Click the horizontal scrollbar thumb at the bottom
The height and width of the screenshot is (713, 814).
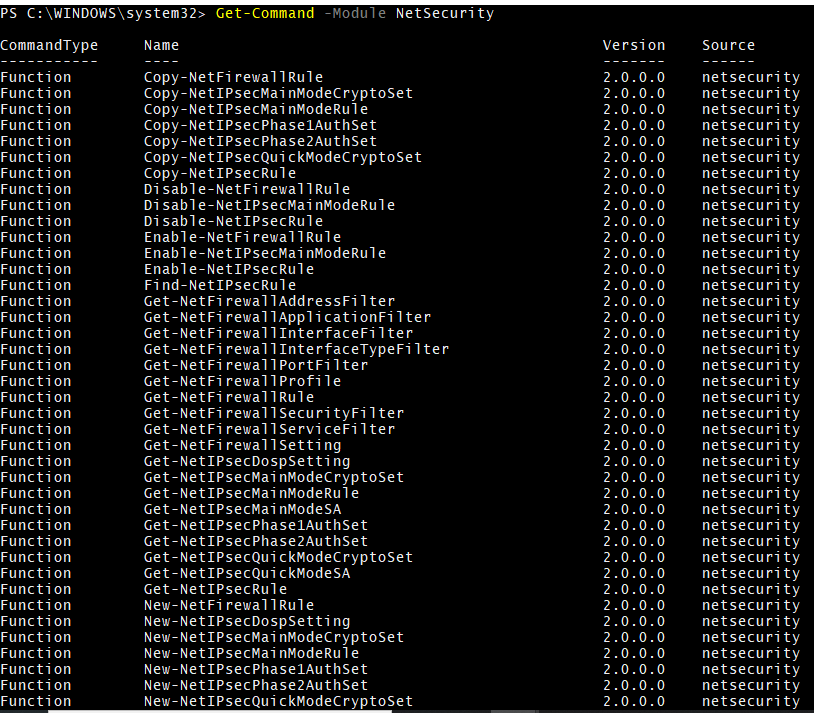220,711
